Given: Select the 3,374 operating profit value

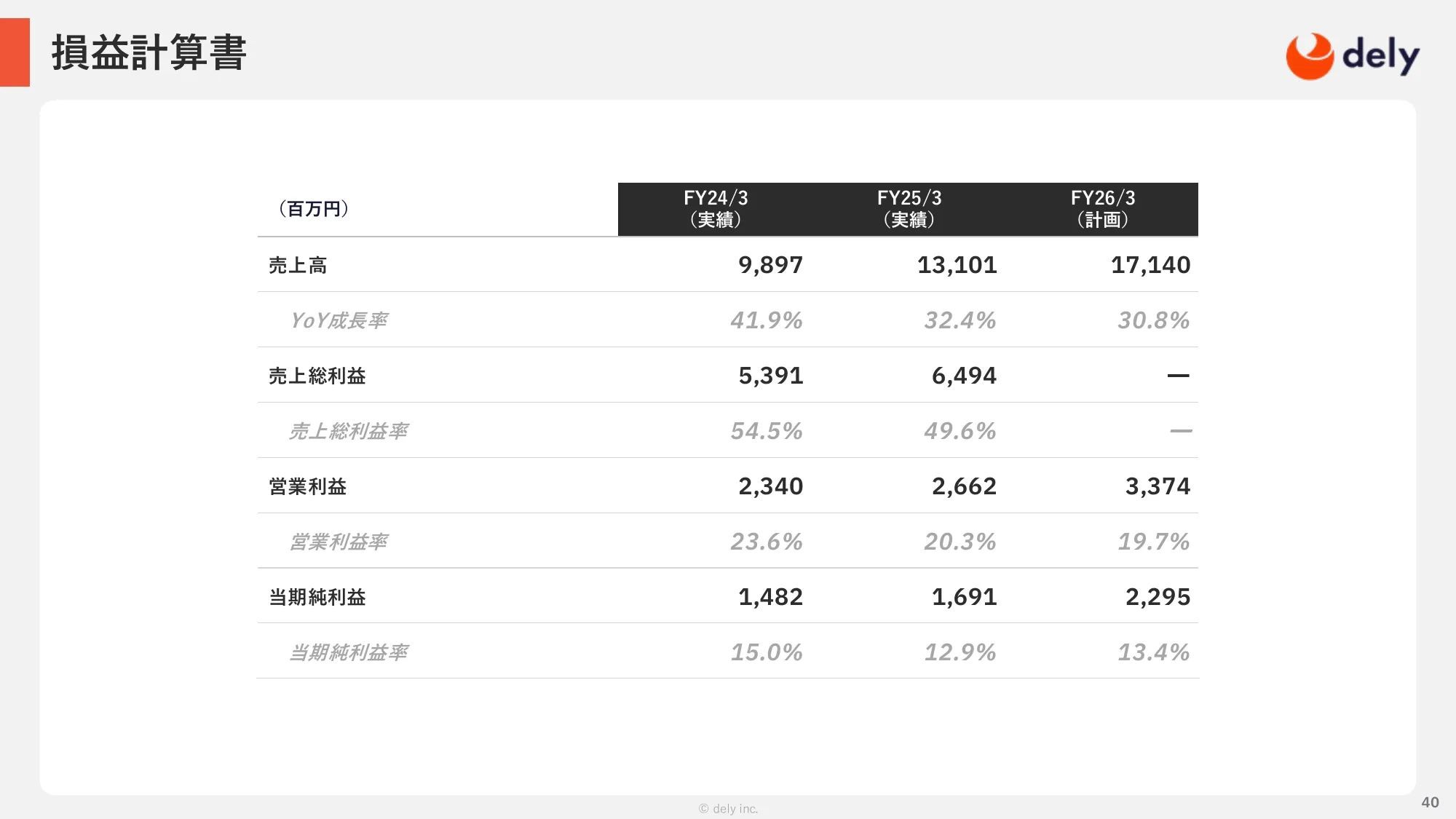Looking at the screenshot, I should [1158, 486].
